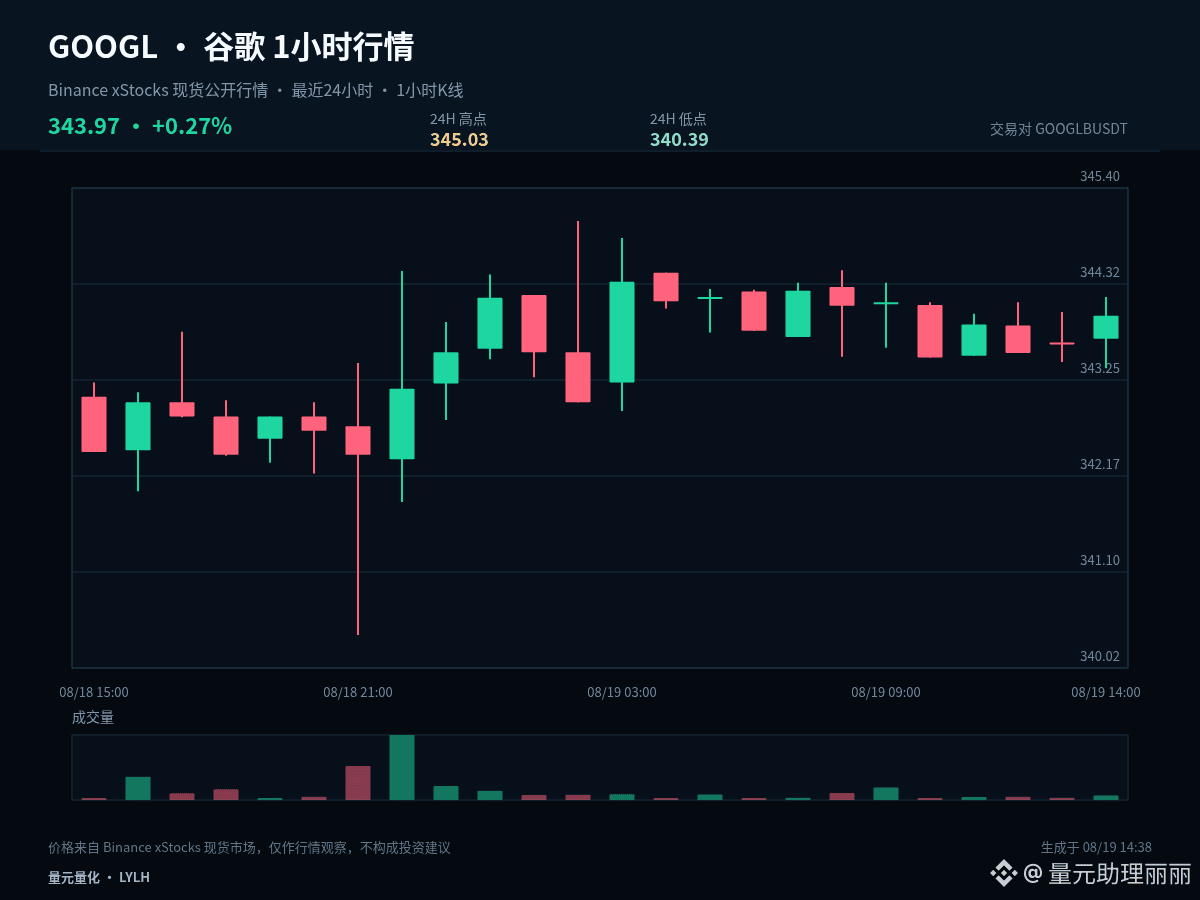Click the title "GOOGL · 谷歌 1小时行情"
The height and width of the screenshot is (900, 1200).
[x=231, y=47]
